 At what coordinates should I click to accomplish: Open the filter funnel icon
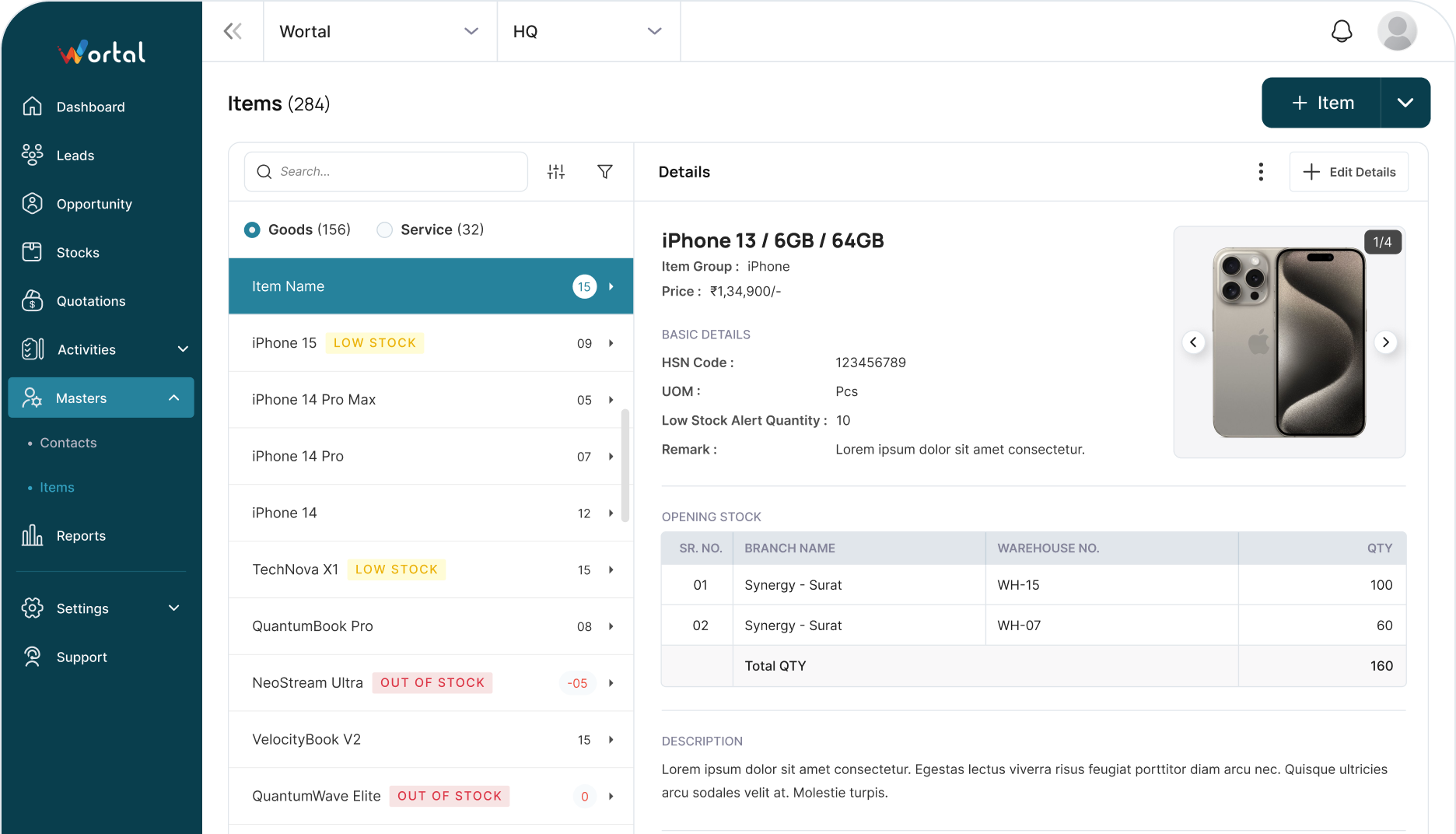click(604, 172)
